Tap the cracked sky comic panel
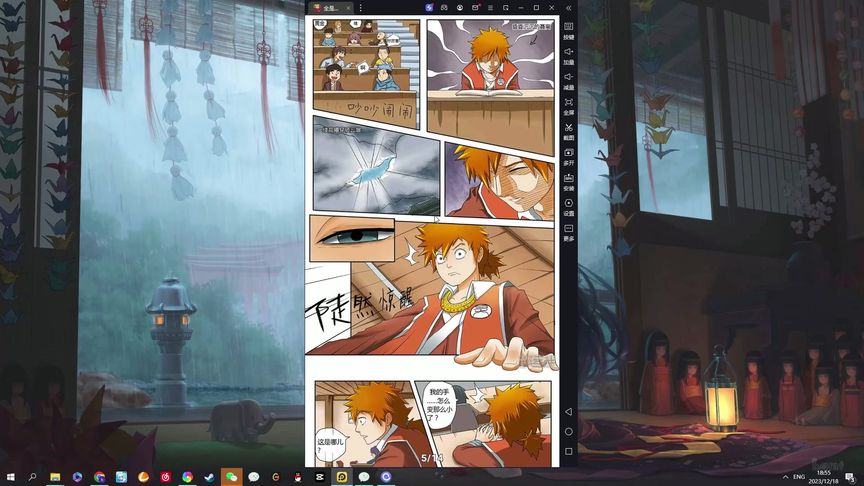Viewport: 864px width, 486px height. point(376,165)
